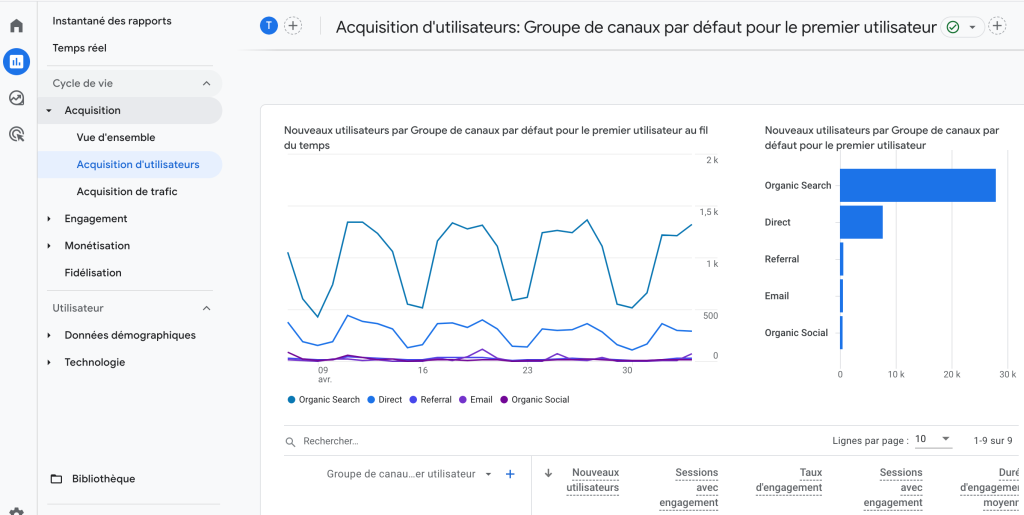Open the Fidélisation report
The image size is (1024, 515).
93,273
